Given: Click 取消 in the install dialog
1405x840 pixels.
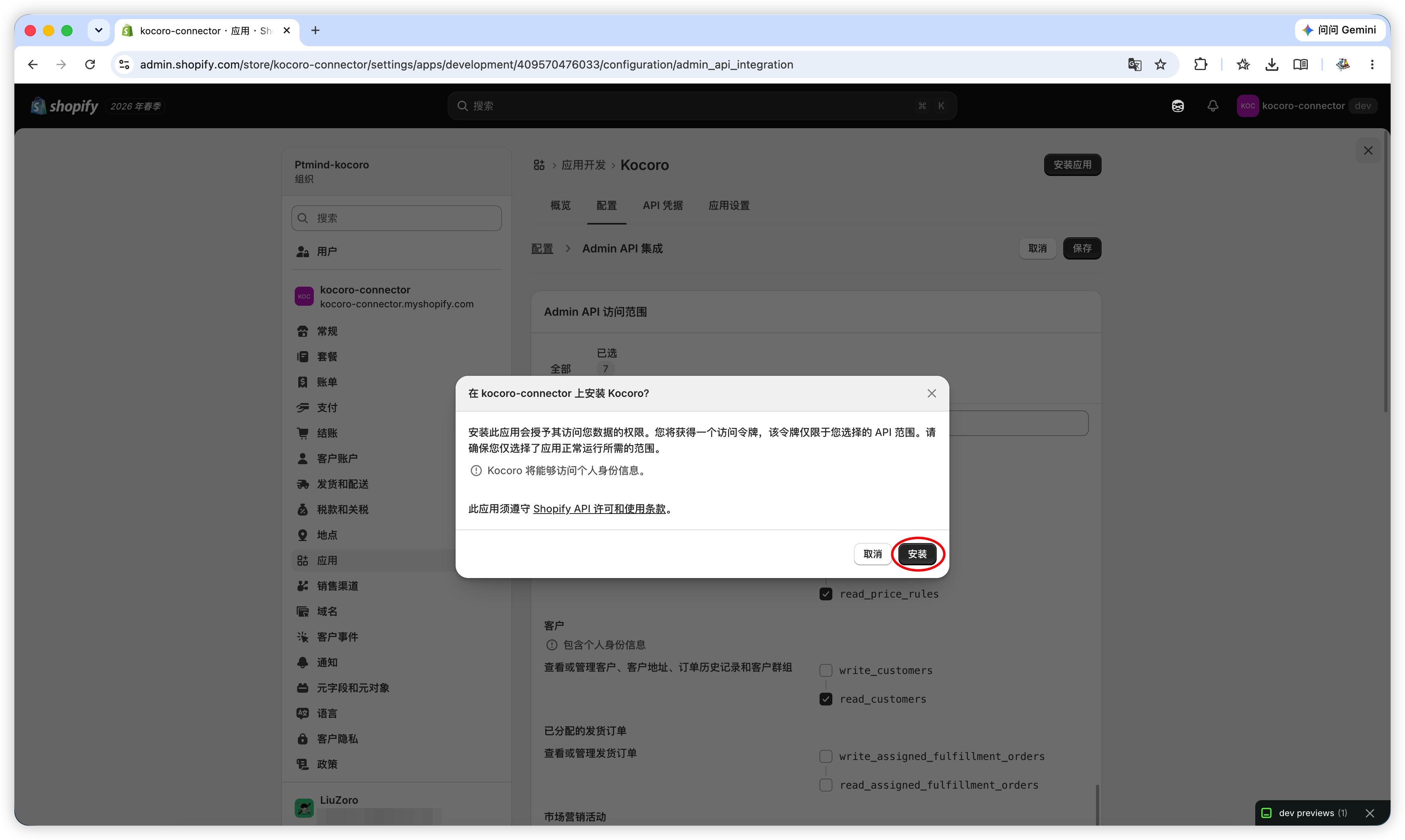Looking at the screenshot, I should click(872, 554).
